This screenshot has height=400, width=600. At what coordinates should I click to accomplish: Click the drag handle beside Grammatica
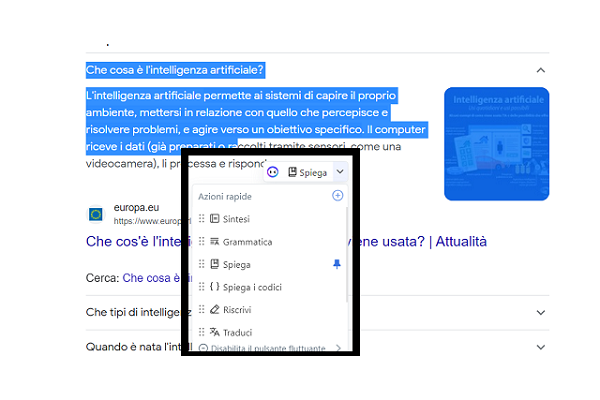tap(202, 242)
